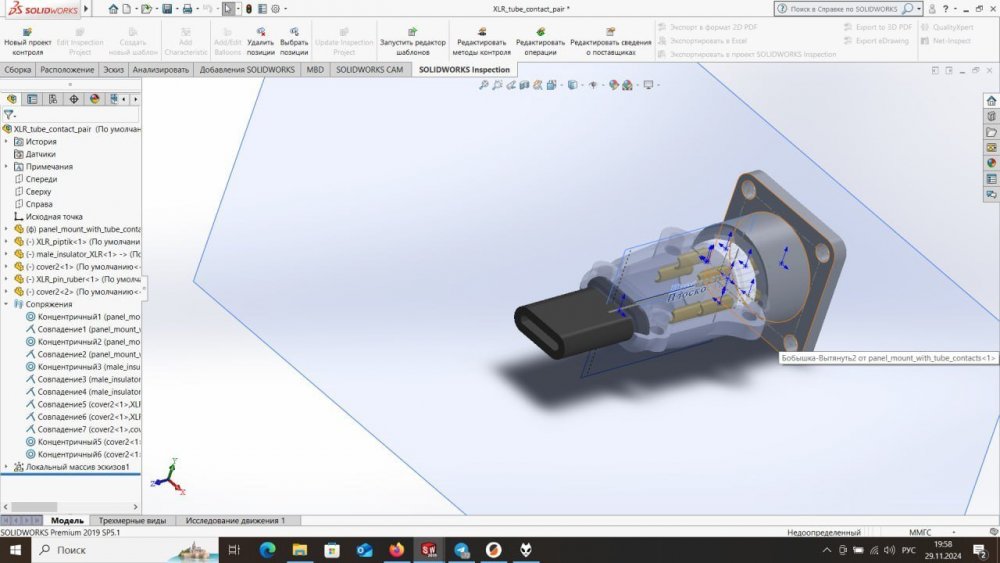The width and height of the screenshot is (1000, 563).
Task: Open the Options gear in the top toolbar
Action: coord(275,9)
